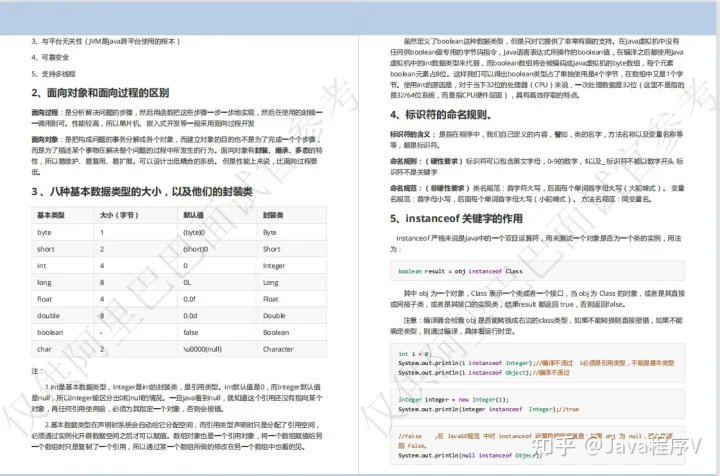
Task: Click code line "Integer integer = new Integer(1);"
Action: coord(453,400)
